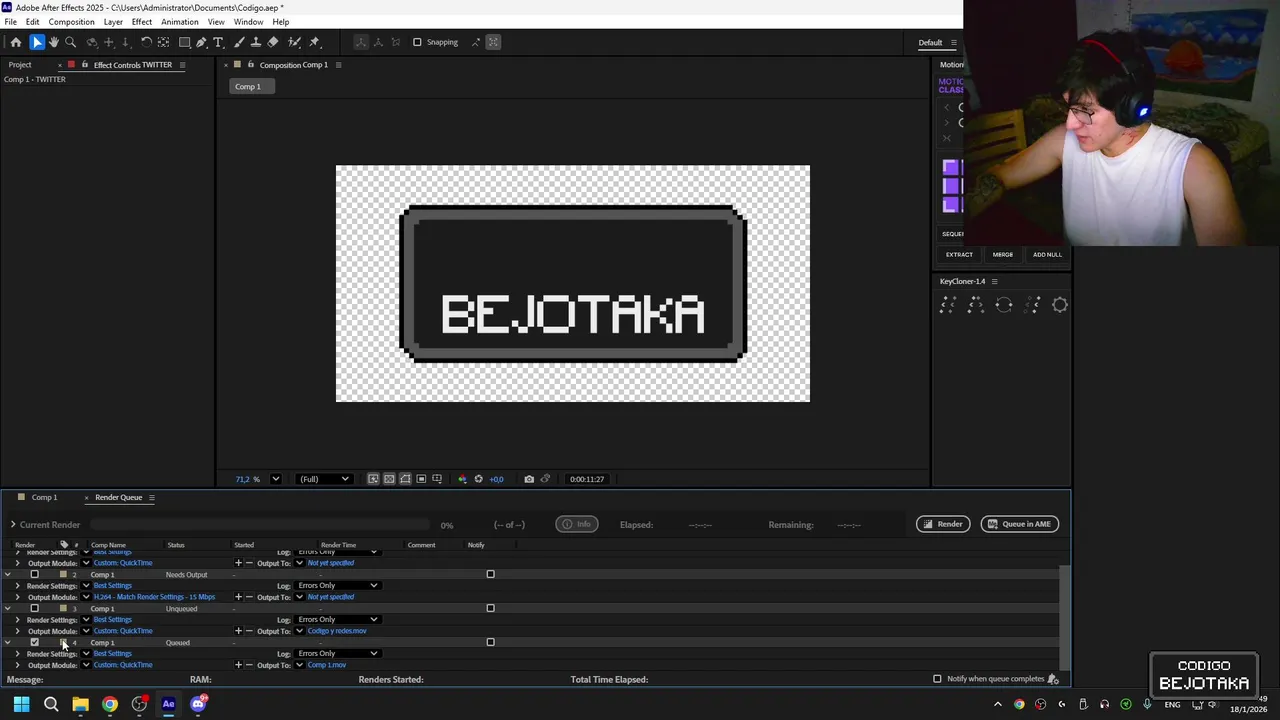Select the Type text tool
This screenshot has height=720, width=1280.
[x=219, y=42]
